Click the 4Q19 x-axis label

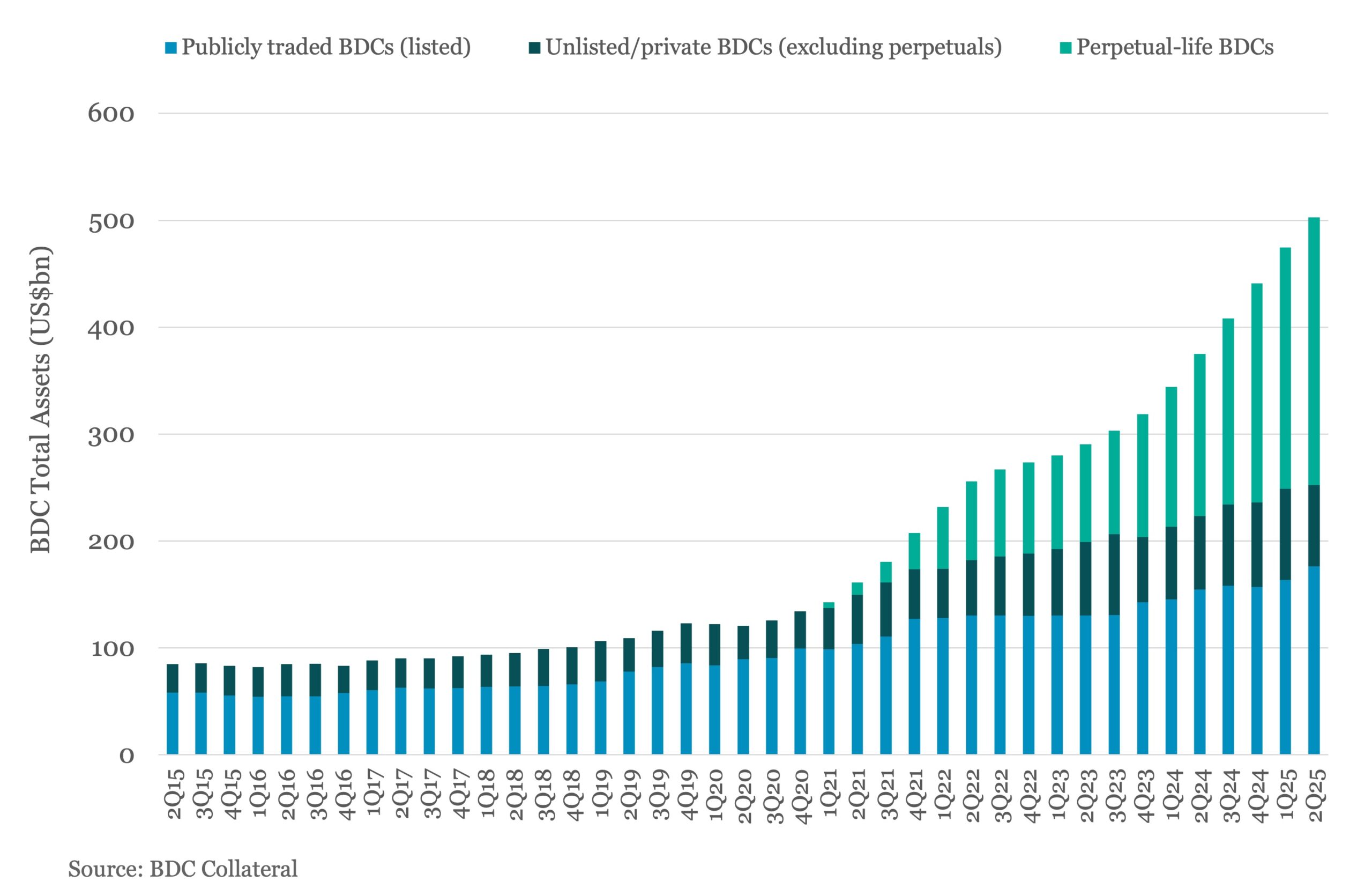pyautogui.click(x=687, y=795)
